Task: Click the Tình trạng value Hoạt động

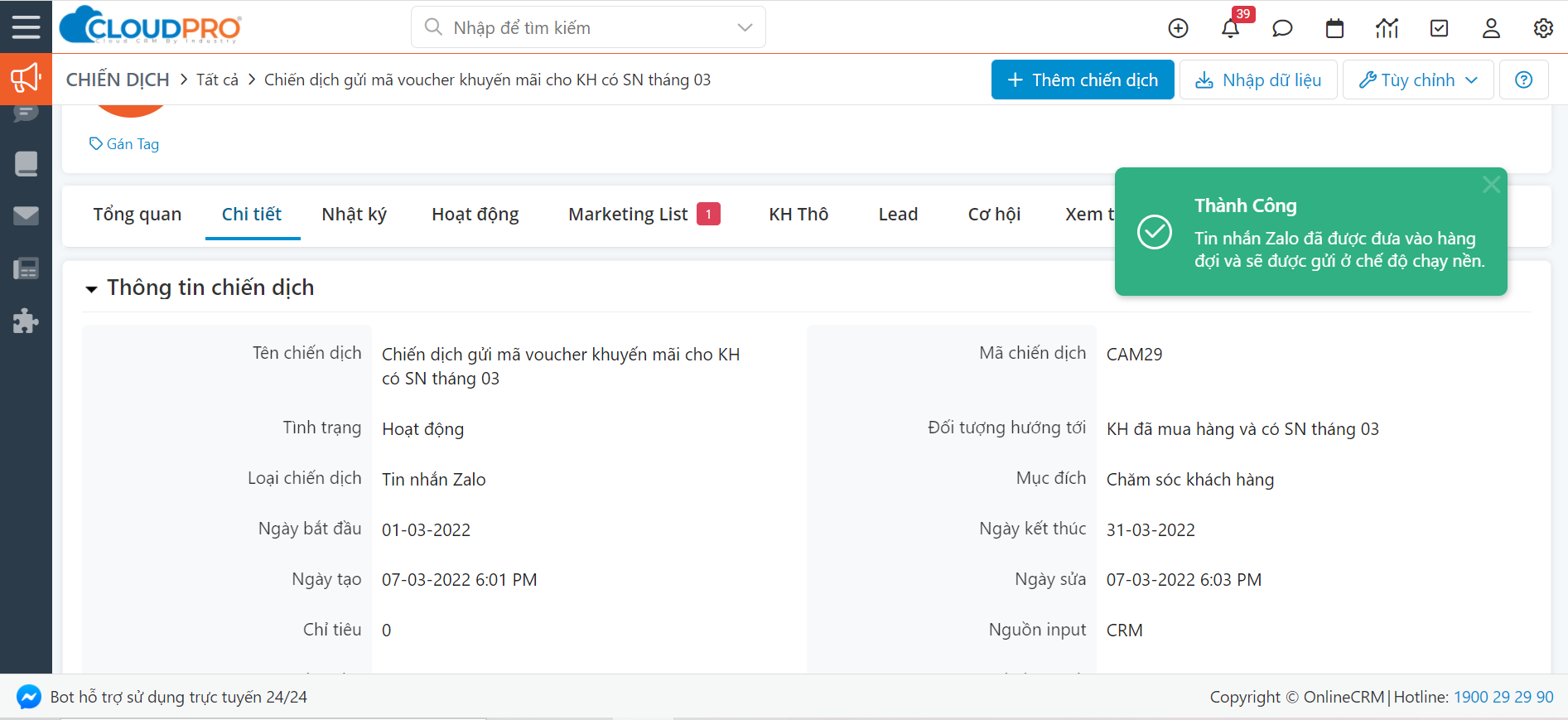Action: pos(422,429)
